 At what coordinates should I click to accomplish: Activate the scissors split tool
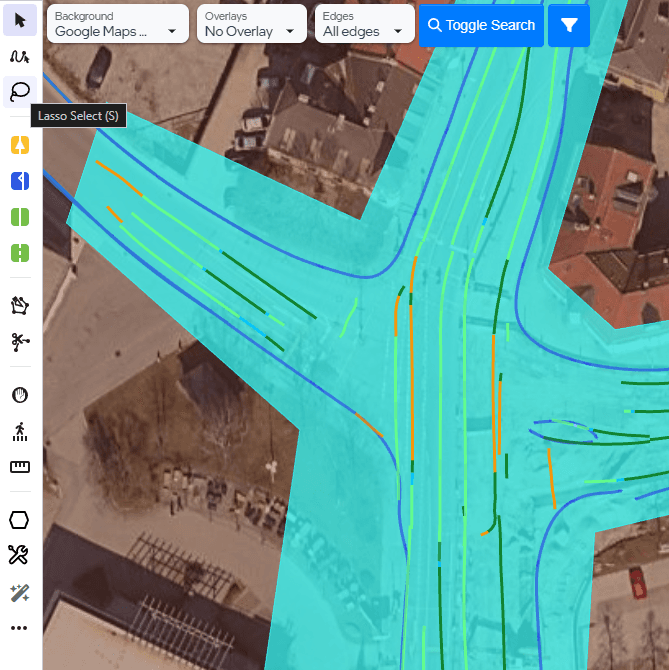point(20,342)
